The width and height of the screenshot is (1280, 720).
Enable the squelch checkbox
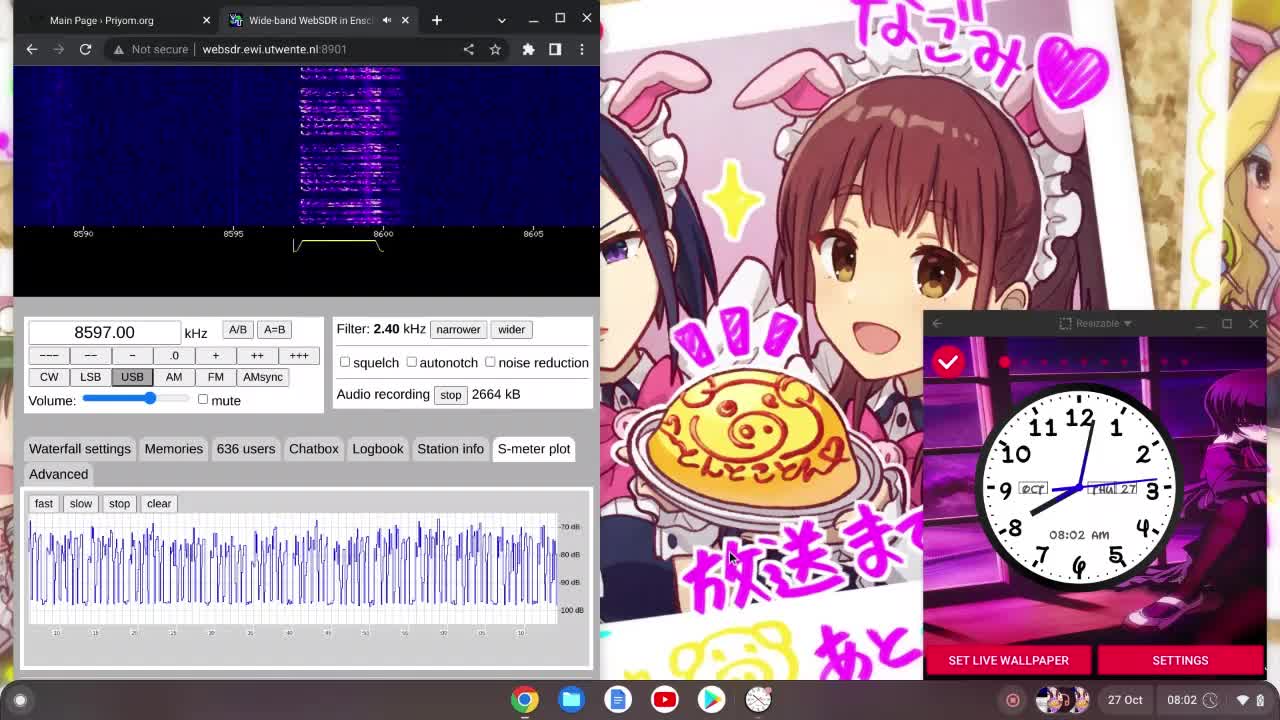coord(345,362)
